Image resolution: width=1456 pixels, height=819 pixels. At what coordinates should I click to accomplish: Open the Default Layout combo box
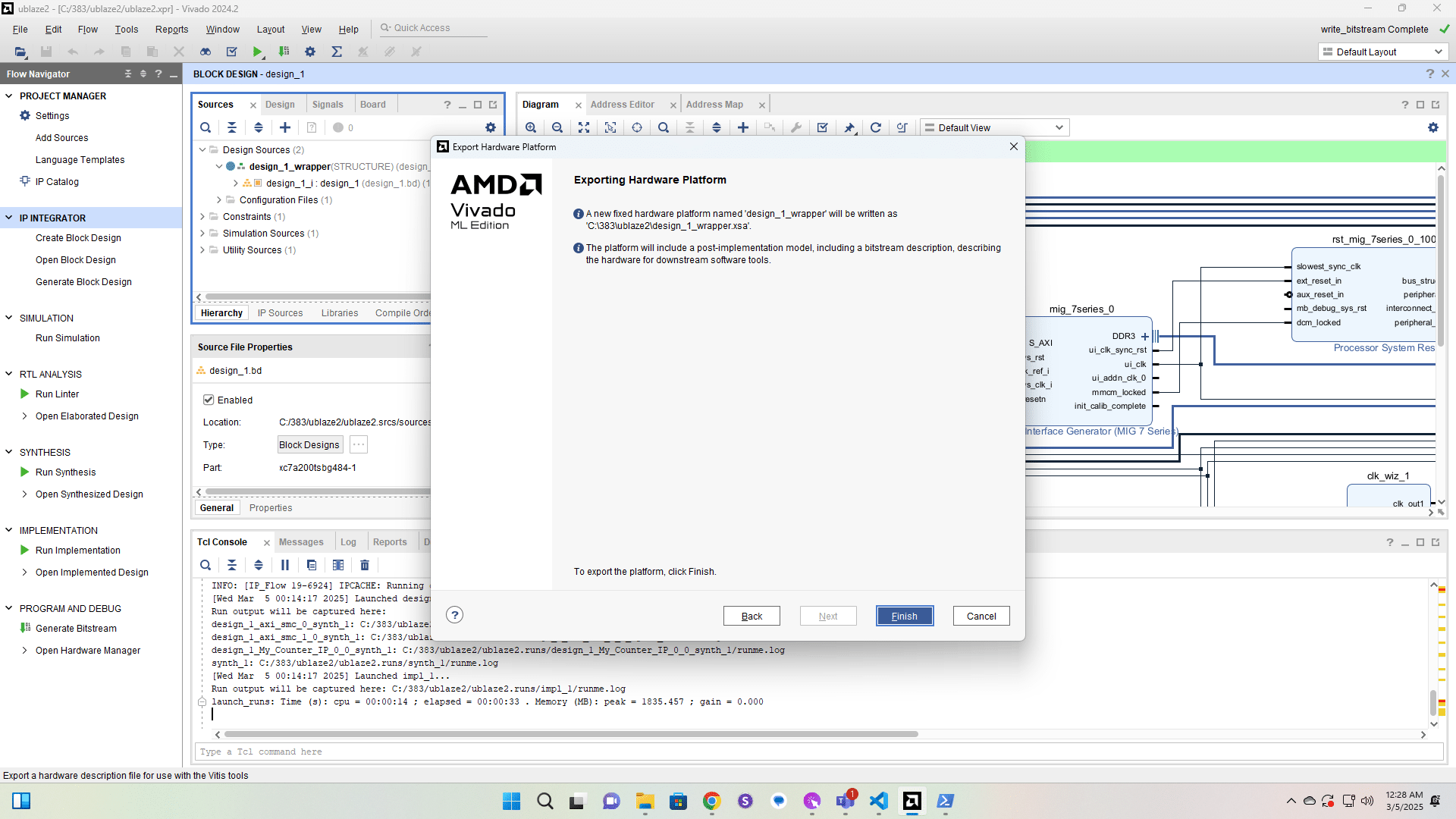pos(1382,52)
